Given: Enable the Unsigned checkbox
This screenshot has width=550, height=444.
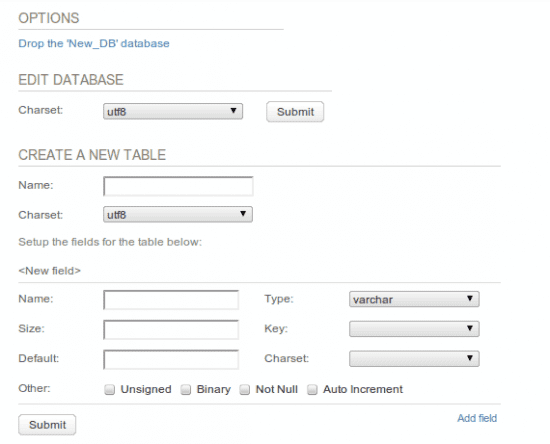Looking at the screenshot, I should [x=109, y=390].
